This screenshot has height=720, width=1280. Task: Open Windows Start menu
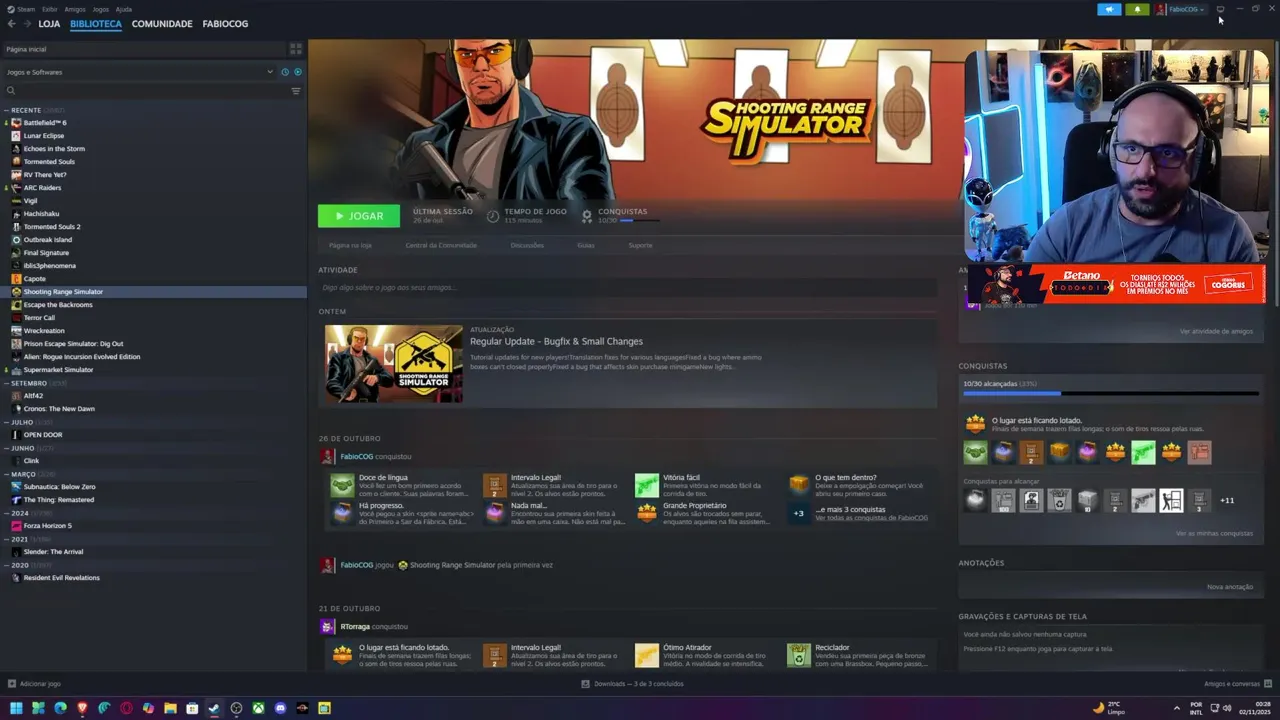[x=16, y=708]
